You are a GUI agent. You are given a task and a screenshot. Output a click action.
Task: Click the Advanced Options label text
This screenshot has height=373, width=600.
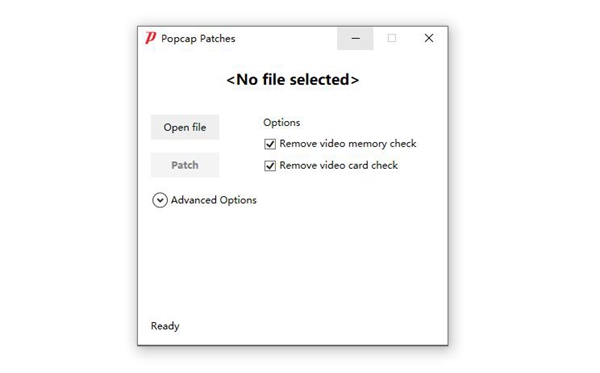pos(214,200)
